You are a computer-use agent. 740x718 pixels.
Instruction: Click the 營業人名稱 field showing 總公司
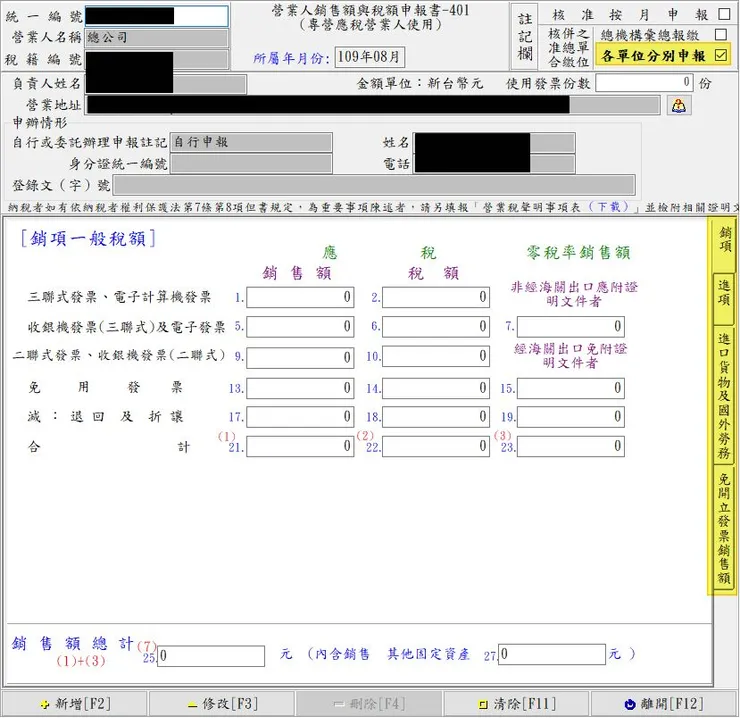point(157,38)
